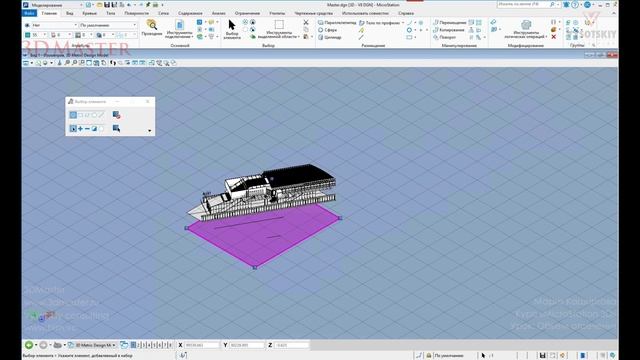Click the Fit View icon in view toolbar

[89, 63]
